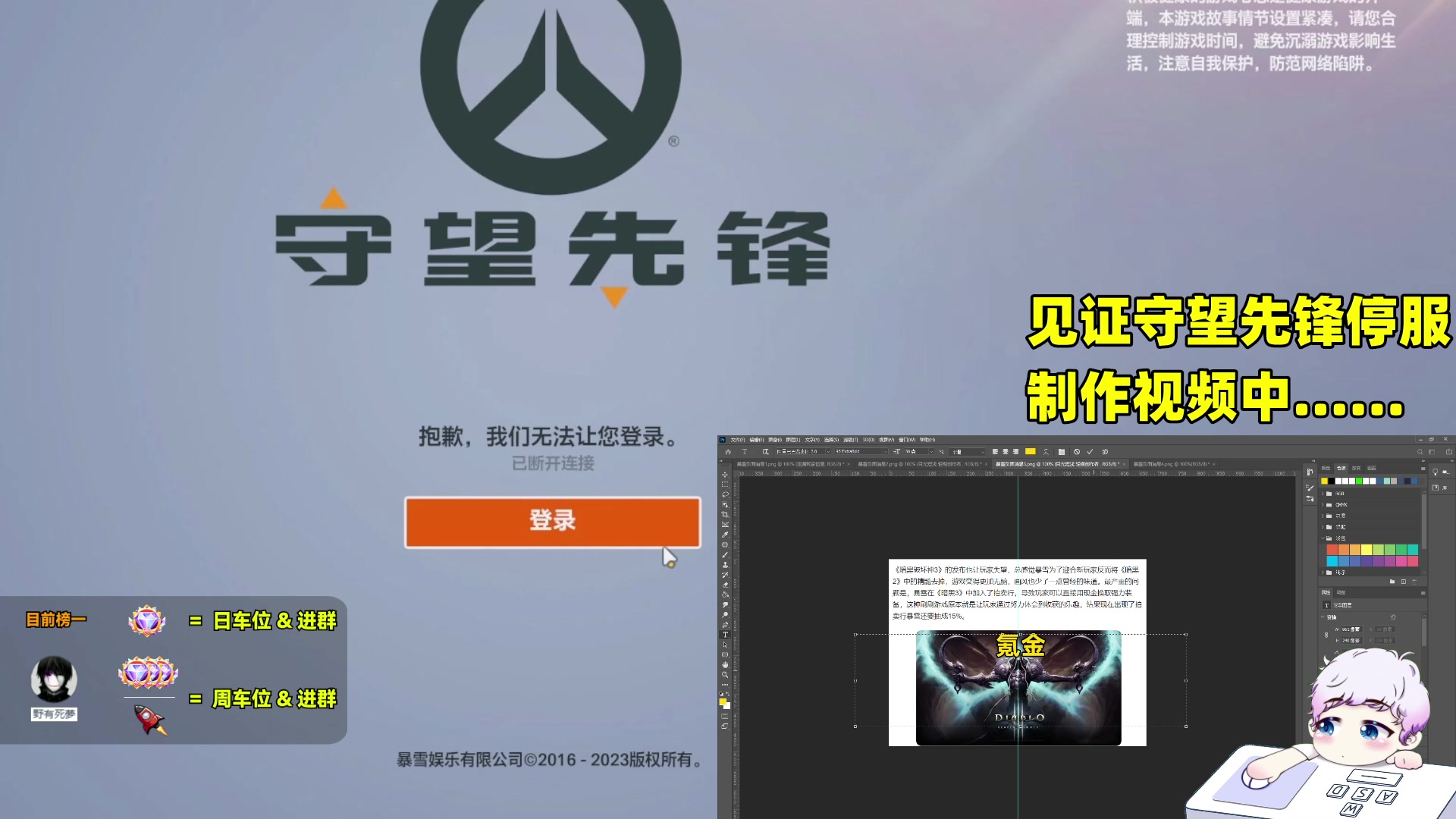
Task: Select the Zoom tool in toolbox
Action: (725, 675)
